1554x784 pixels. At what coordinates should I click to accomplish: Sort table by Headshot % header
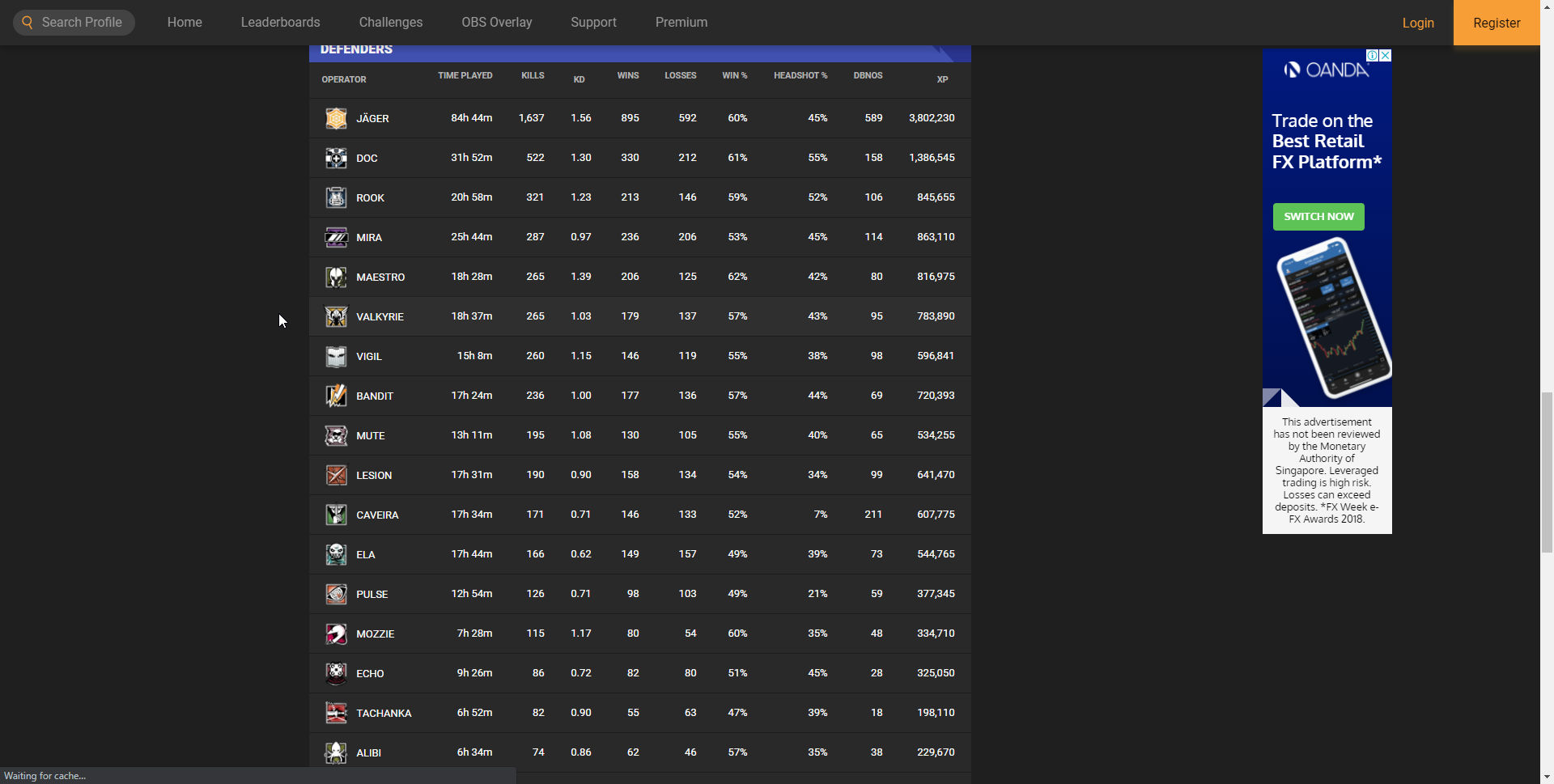point(800,75)
